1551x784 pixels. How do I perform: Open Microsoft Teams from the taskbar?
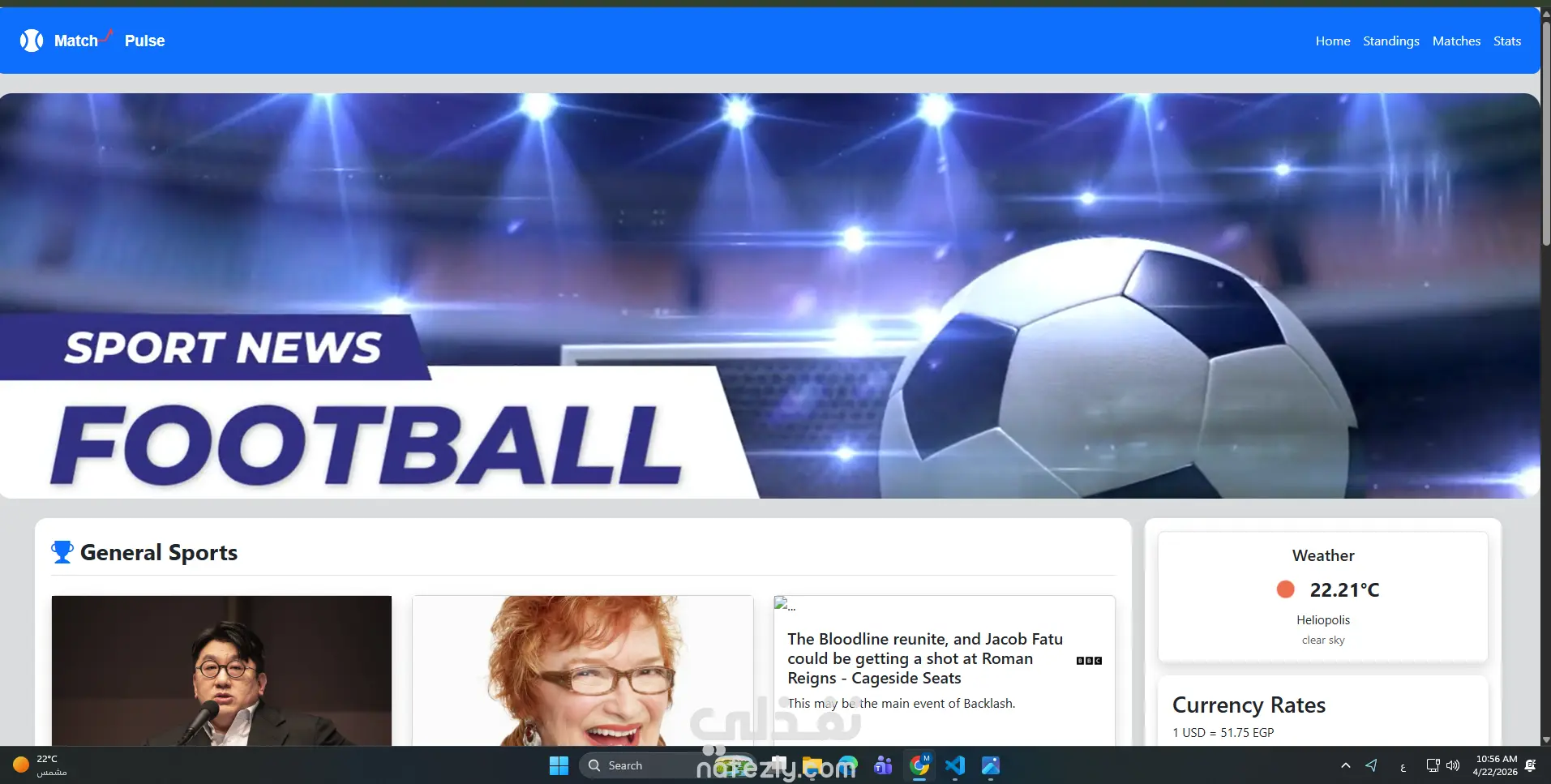(x=883, y=765)
